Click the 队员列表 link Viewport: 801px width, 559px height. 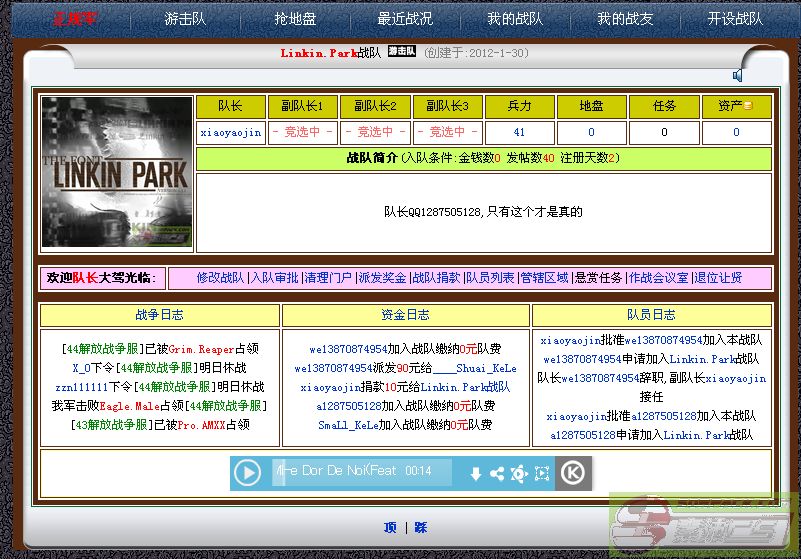490,278
